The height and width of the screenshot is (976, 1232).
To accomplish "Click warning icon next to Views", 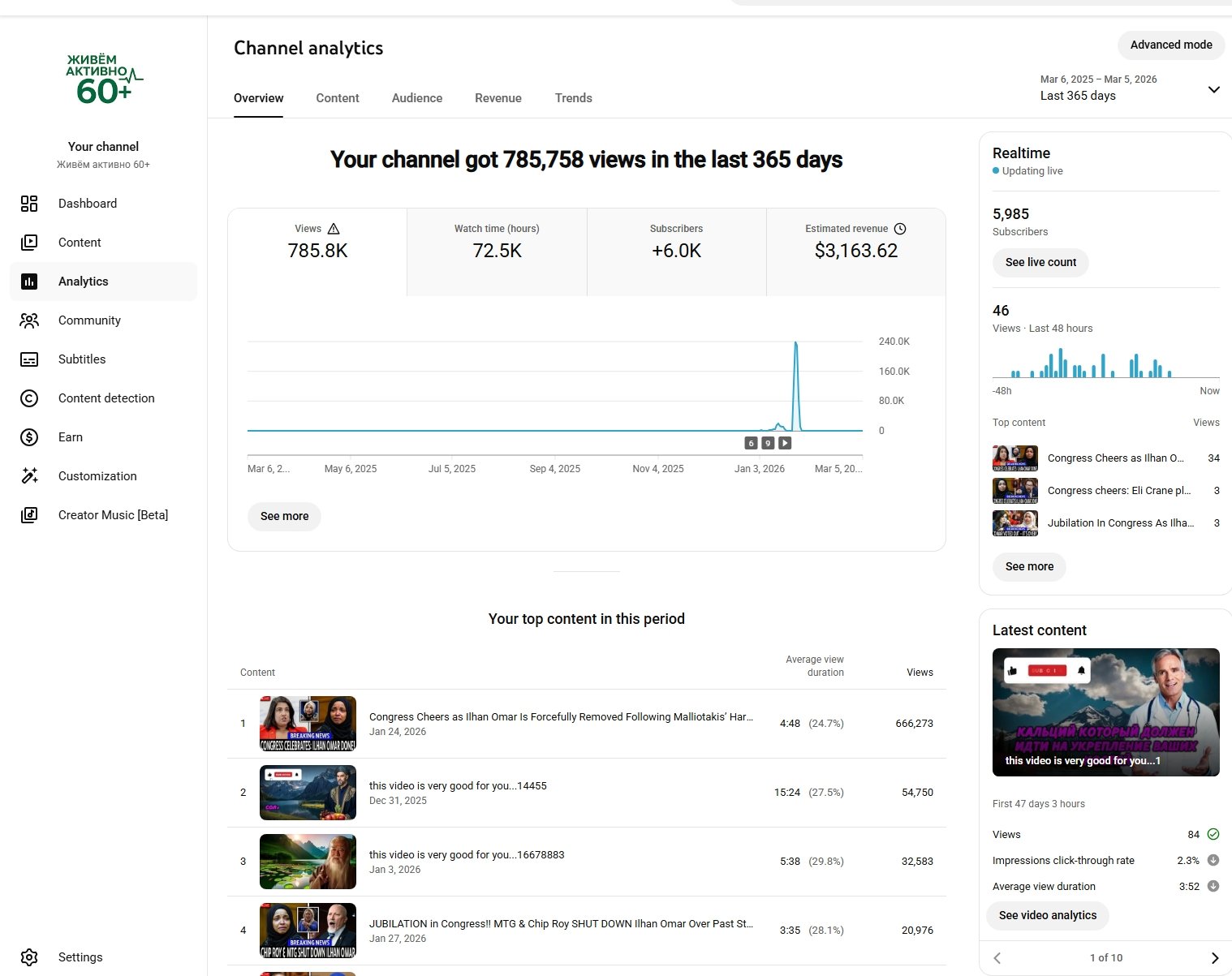I will (334, 229).
